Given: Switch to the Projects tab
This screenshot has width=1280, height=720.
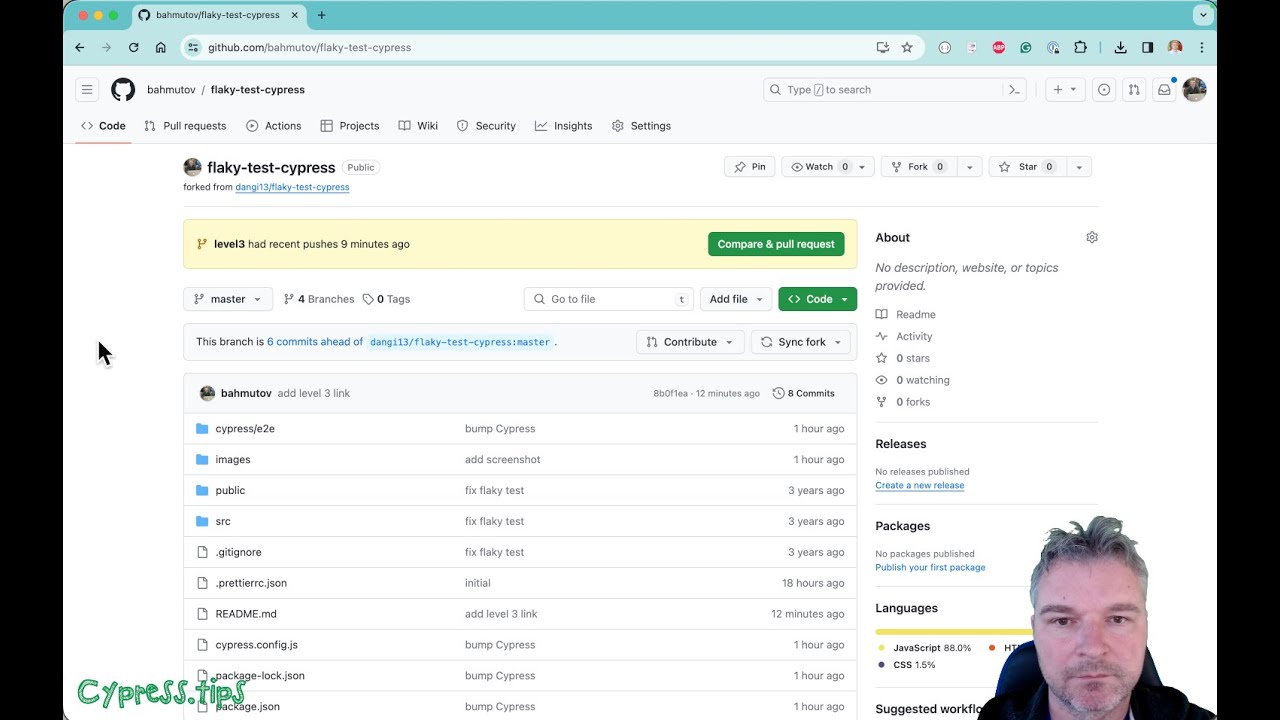Looking at the screenshot, I should coord(350,126).
